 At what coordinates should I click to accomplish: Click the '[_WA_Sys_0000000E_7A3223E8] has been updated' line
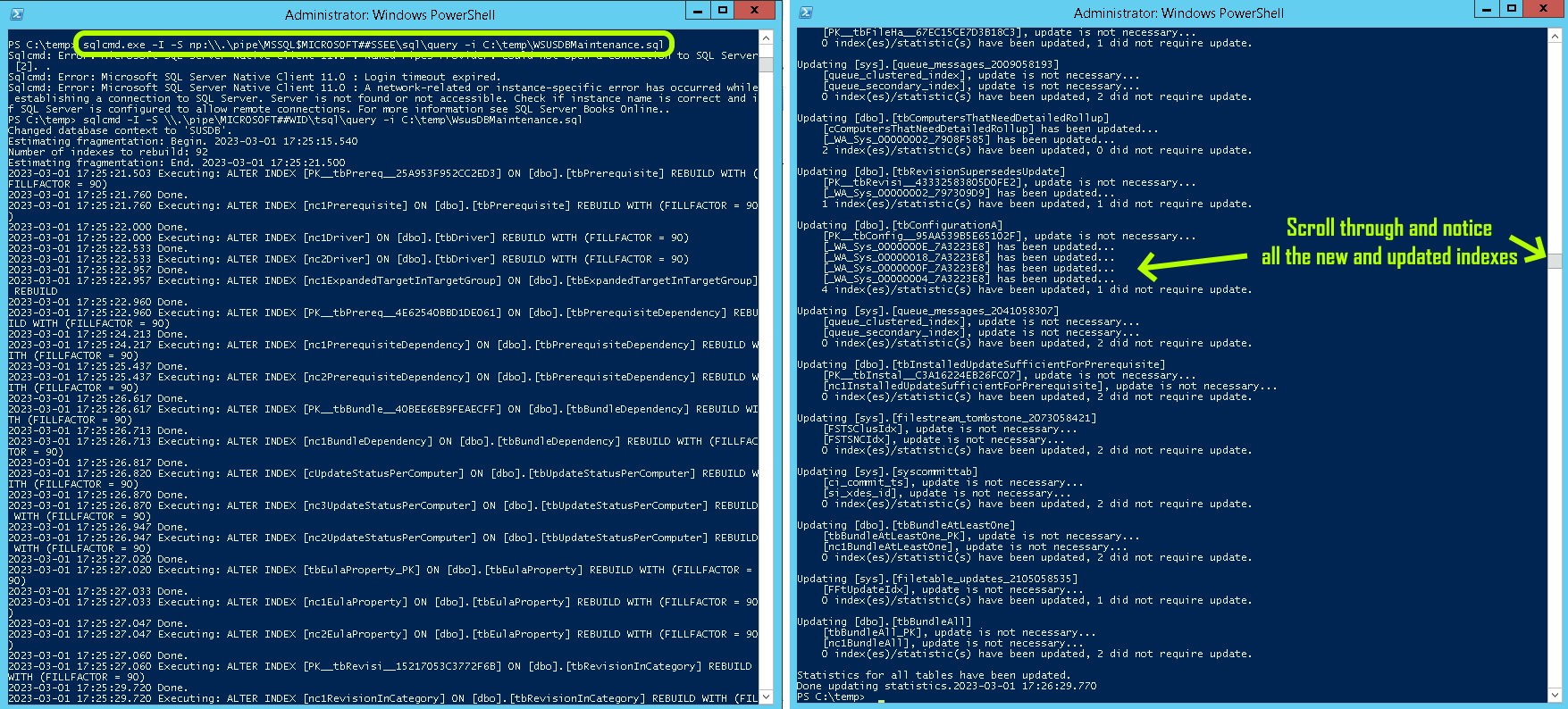[968, 246]
